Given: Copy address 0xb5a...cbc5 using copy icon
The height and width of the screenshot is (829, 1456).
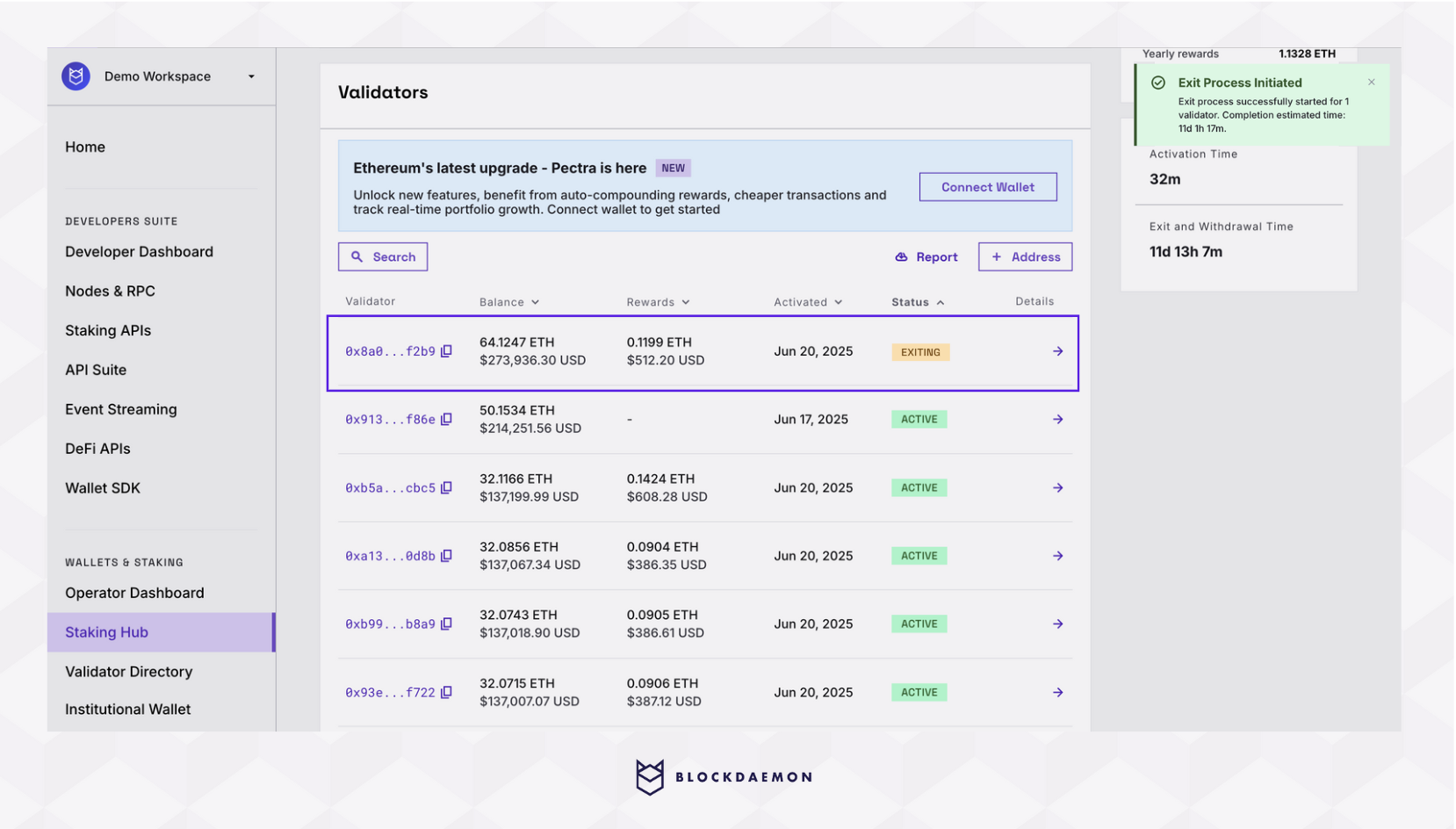Looking at the screenshot, I should [446, 487].
